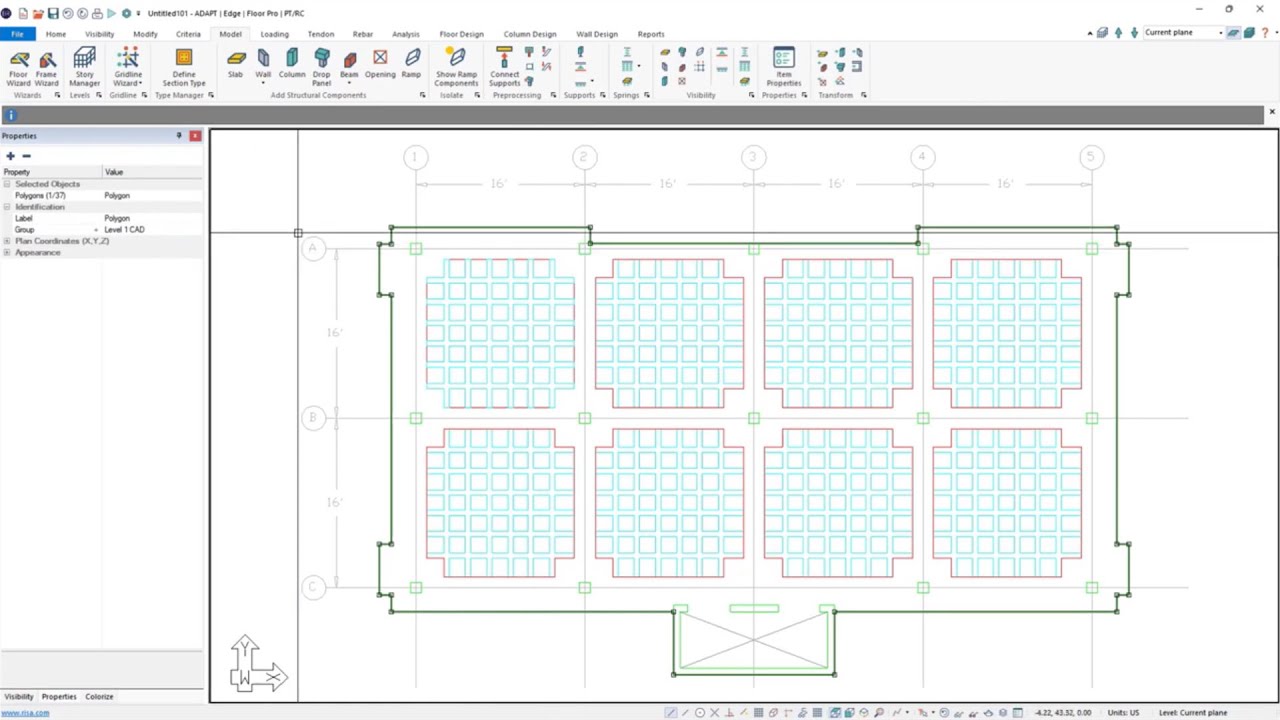Switch to the Rebar tab

tap(362, 34)
